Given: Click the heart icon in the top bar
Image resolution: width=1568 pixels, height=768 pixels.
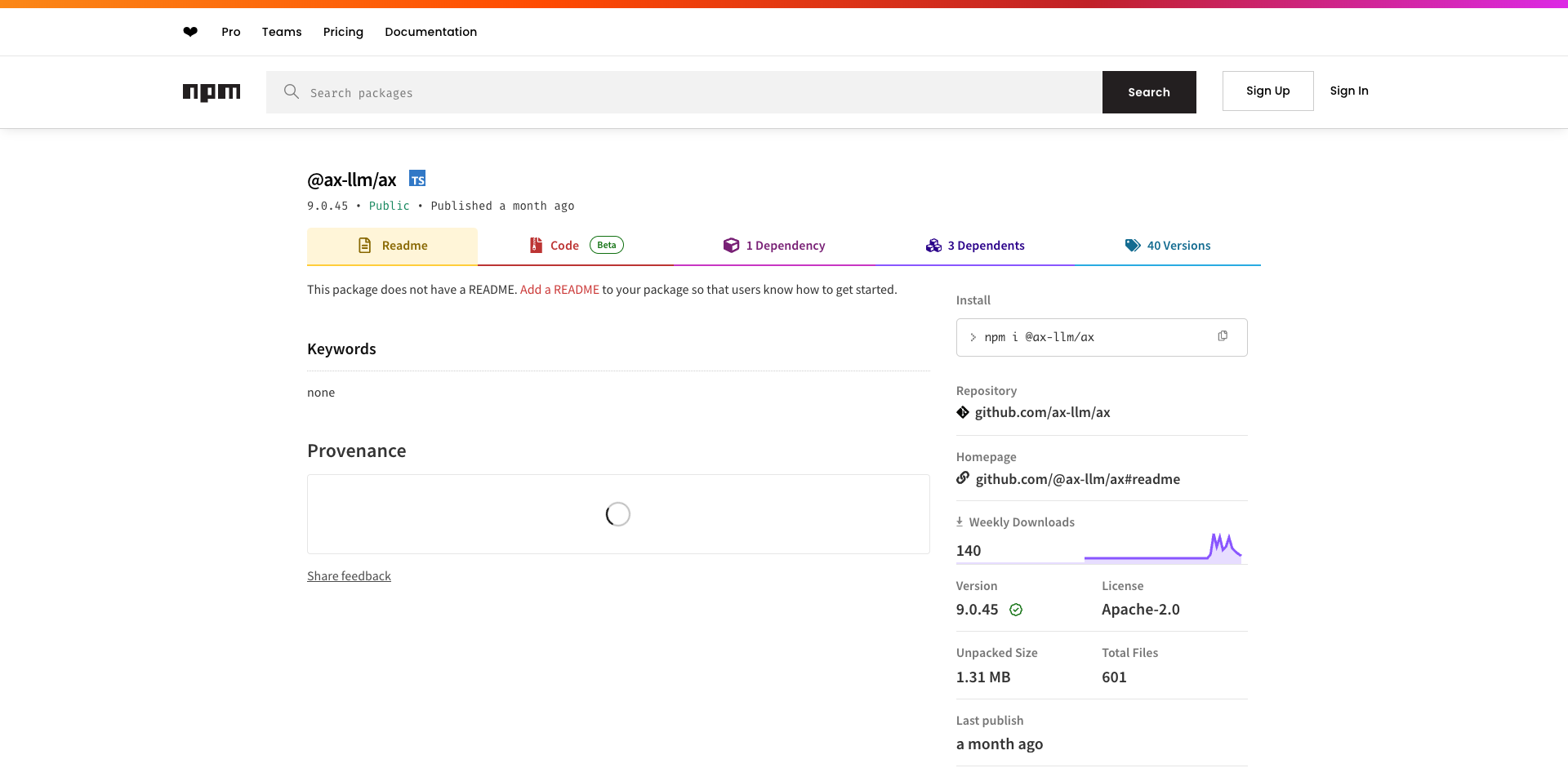Looking at the screenshot, I should (190, 32).
